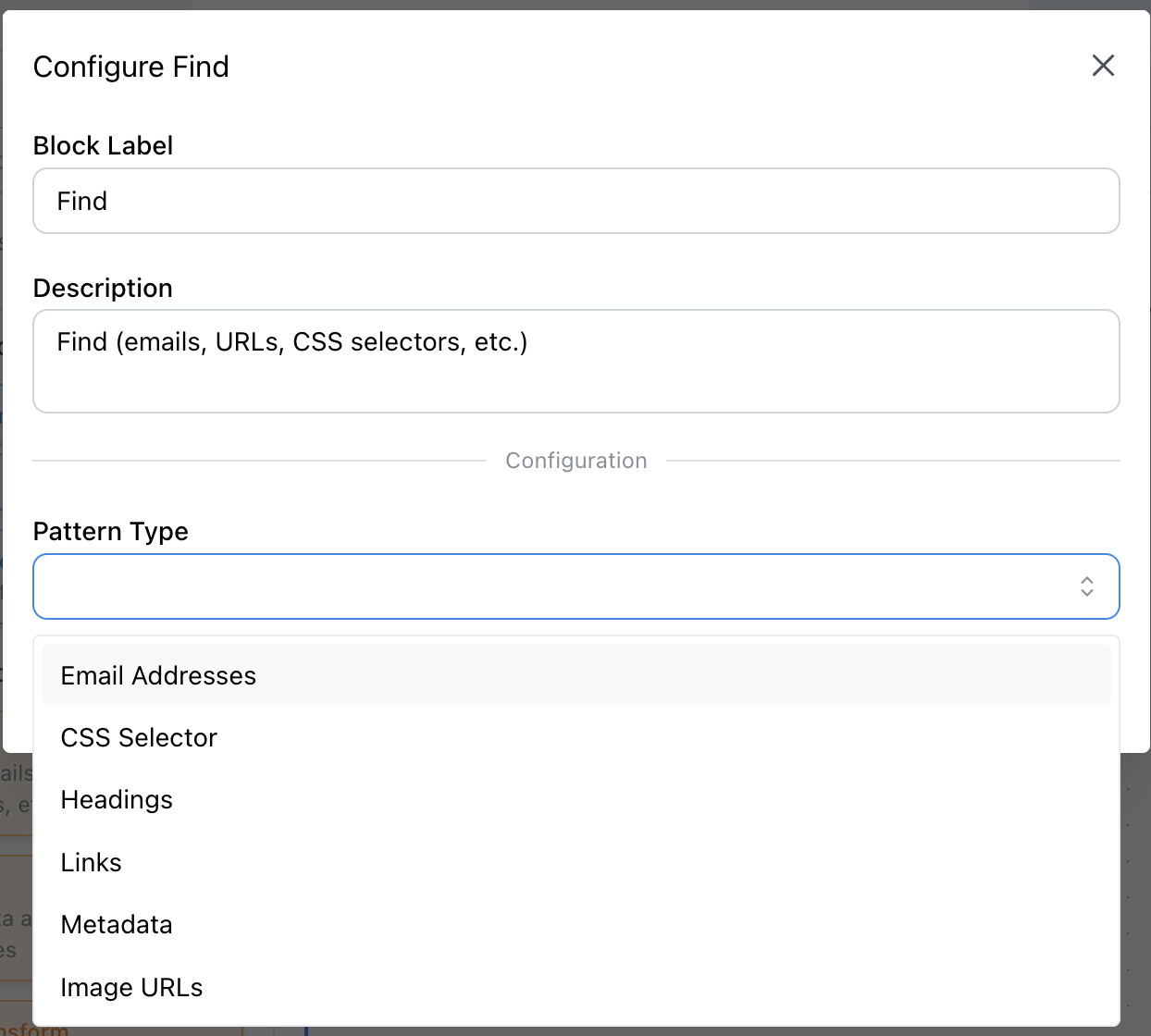Click the Pattern Type field caption

click(x=110, y=532)
